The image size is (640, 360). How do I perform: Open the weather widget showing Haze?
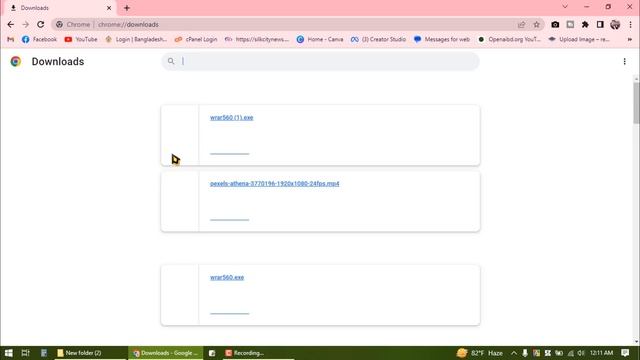point(480,353)
